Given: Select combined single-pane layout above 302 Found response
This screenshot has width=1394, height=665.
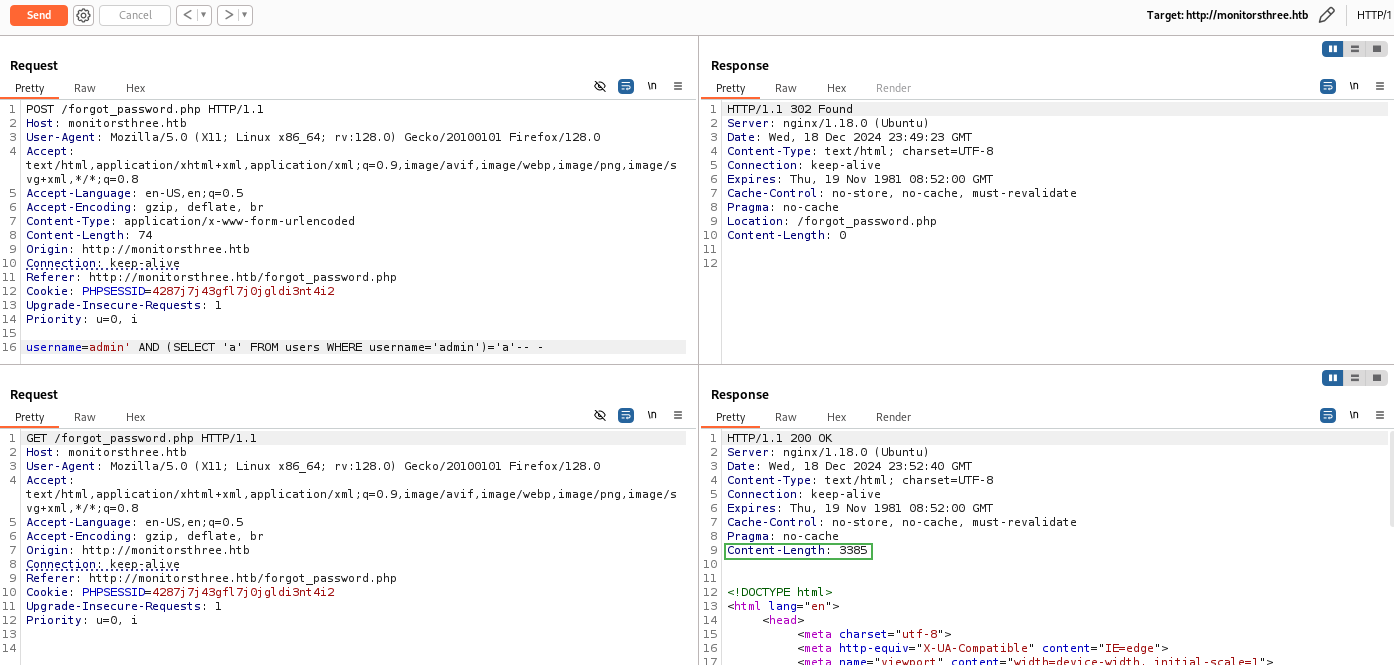Looking at the screenshot, I should point(1377,49).
